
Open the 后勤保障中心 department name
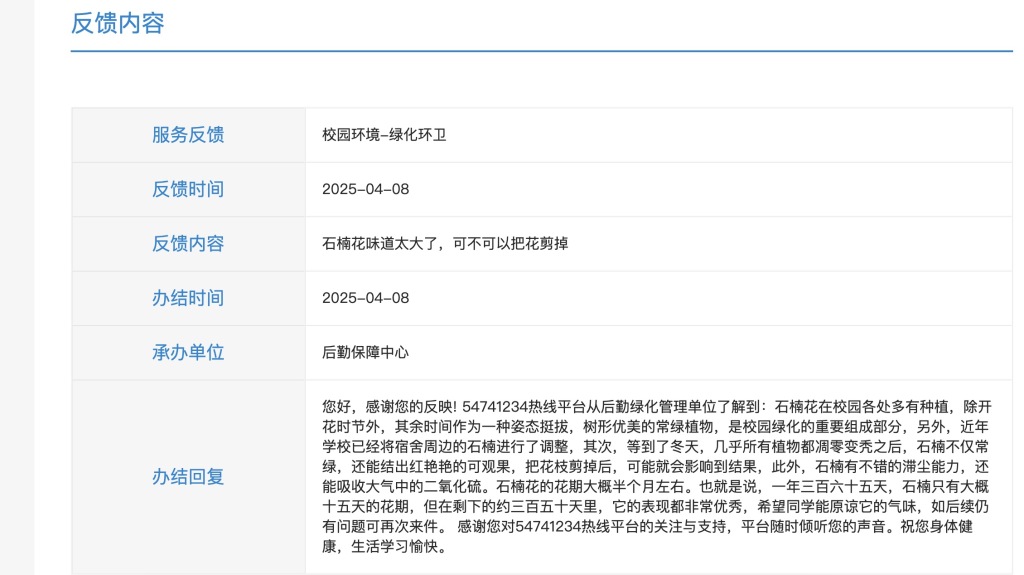tap(365, 352)
